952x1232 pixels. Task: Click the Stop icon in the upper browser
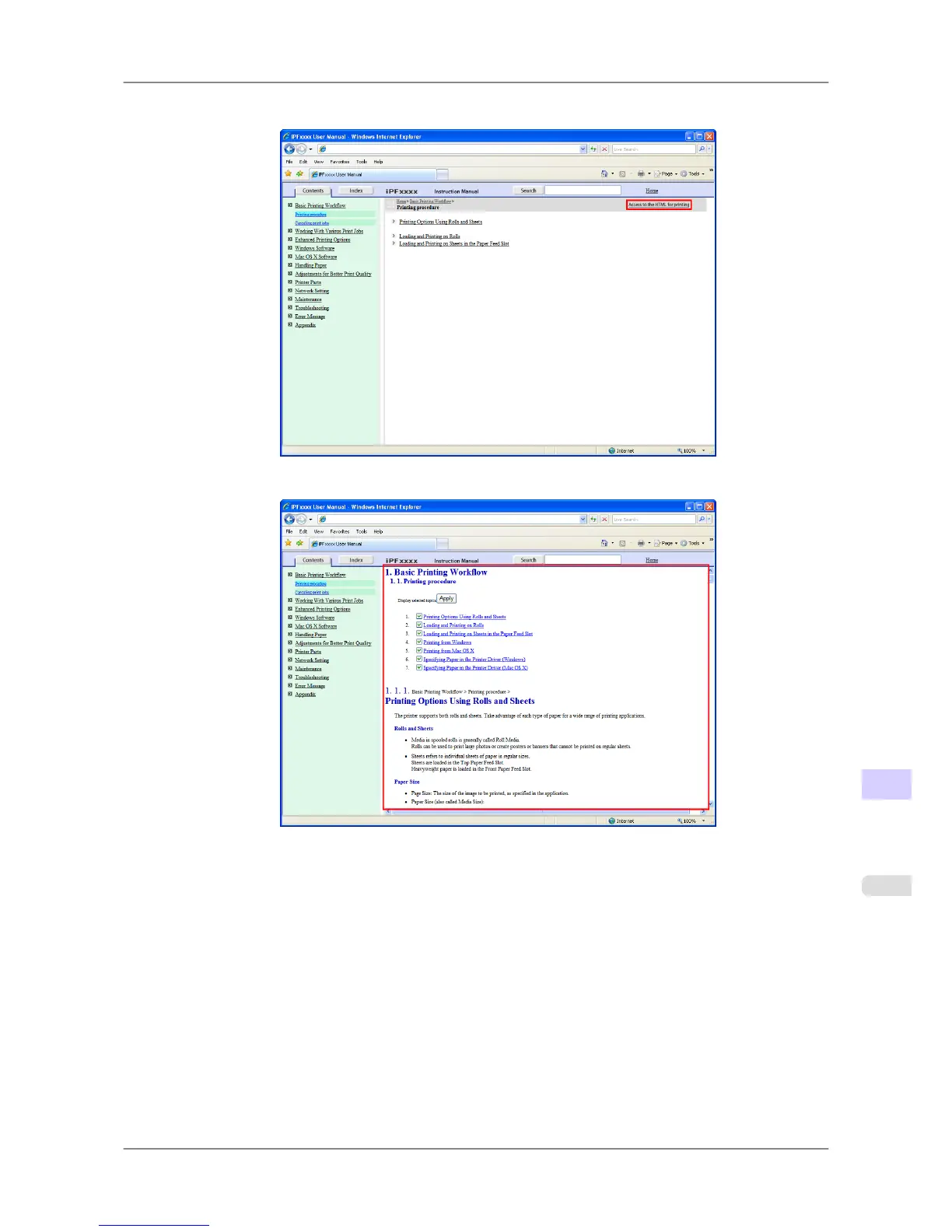click(x=604, y=149)
